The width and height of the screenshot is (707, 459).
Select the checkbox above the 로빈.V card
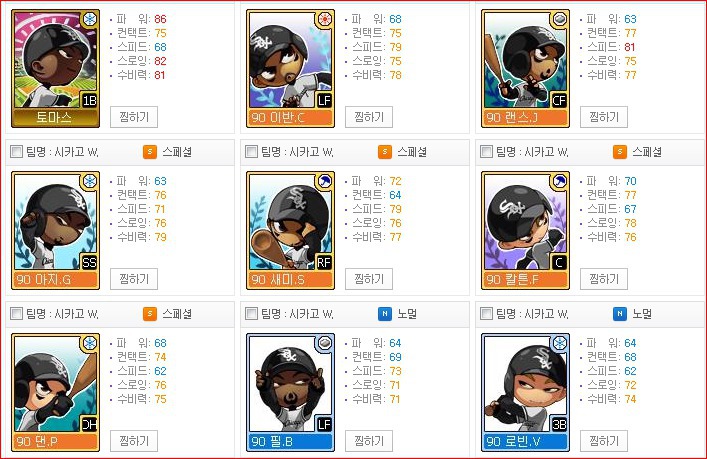pyautogui.click(x=486, y=313)
